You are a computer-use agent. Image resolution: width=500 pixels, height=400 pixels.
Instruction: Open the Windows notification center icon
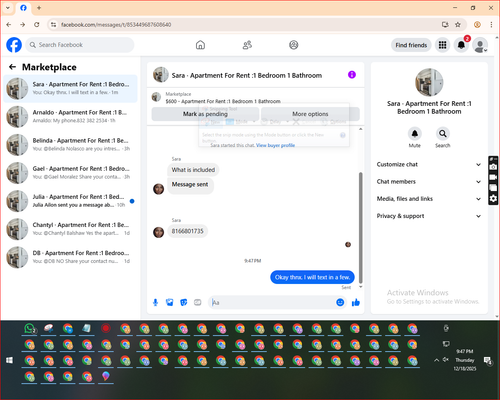click(x=488, y=360)
